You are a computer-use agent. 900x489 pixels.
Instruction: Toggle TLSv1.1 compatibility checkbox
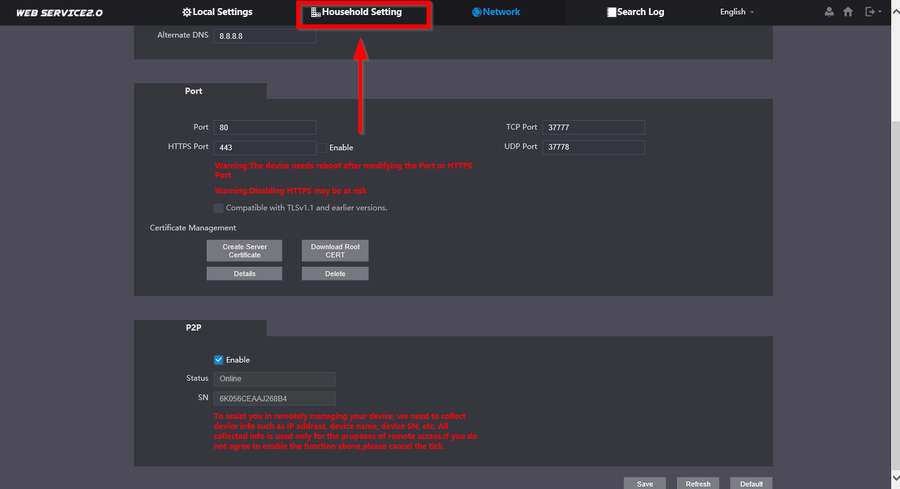[x=219, y=208]
